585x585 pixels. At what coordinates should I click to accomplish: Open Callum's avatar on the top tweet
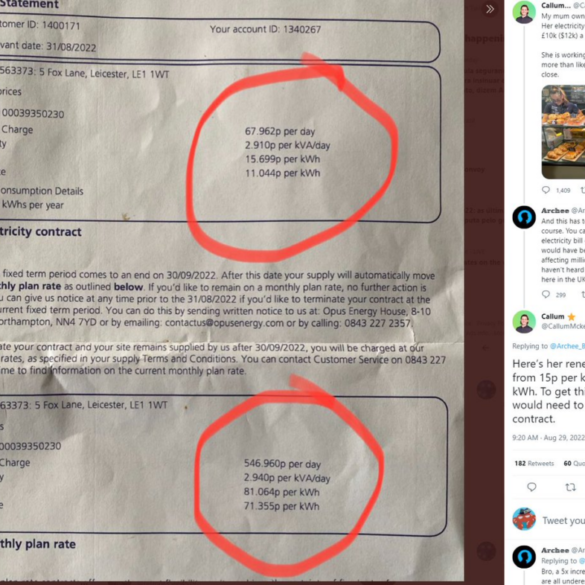[x=524, y=12]
